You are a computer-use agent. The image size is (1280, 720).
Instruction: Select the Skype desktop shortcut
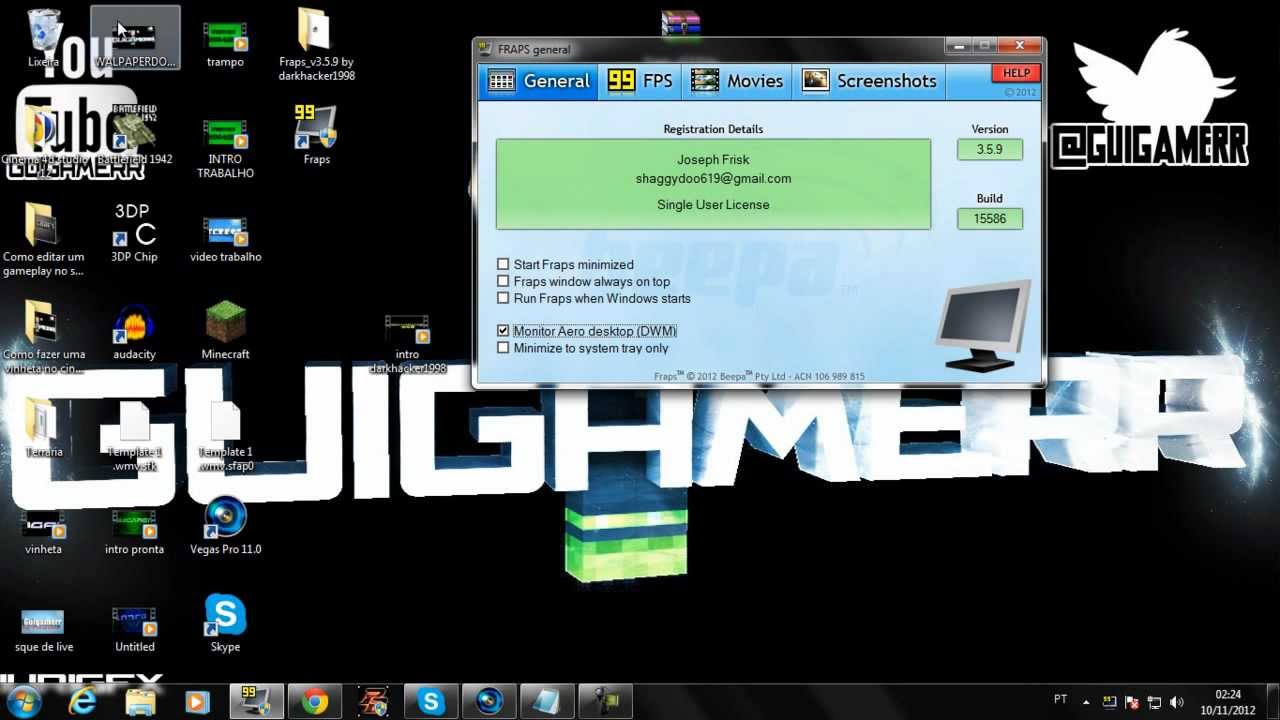225,623
